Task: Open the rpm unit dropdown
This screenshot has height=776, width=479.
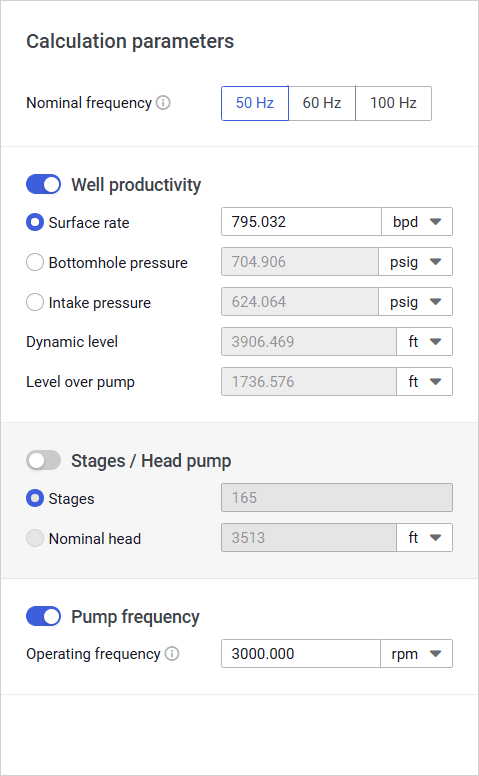Action: [x=416, y=654]
